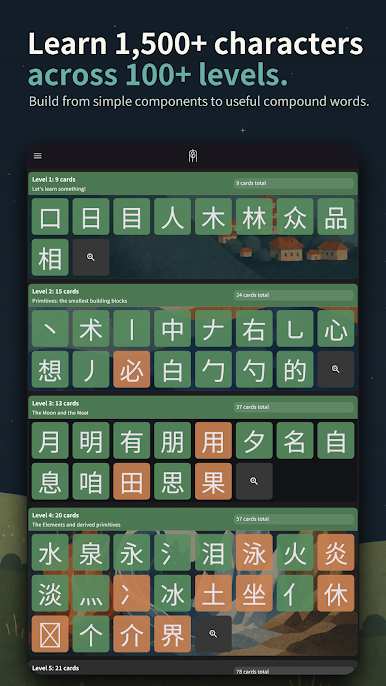Open the 冰 character card

click(172, 593)
